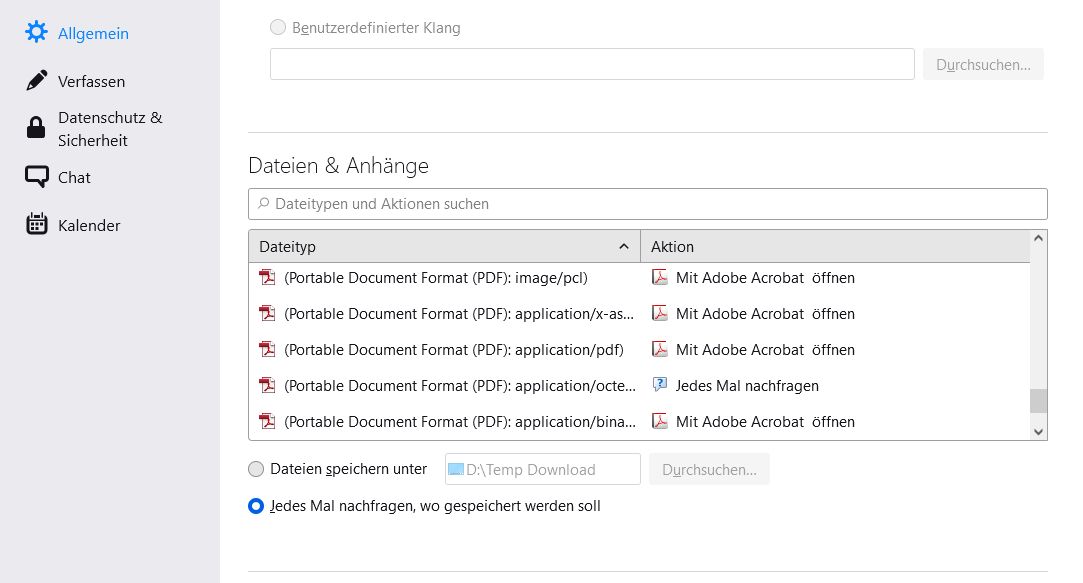
Task: Click the Kalender calendar icon
Action: 37,225
